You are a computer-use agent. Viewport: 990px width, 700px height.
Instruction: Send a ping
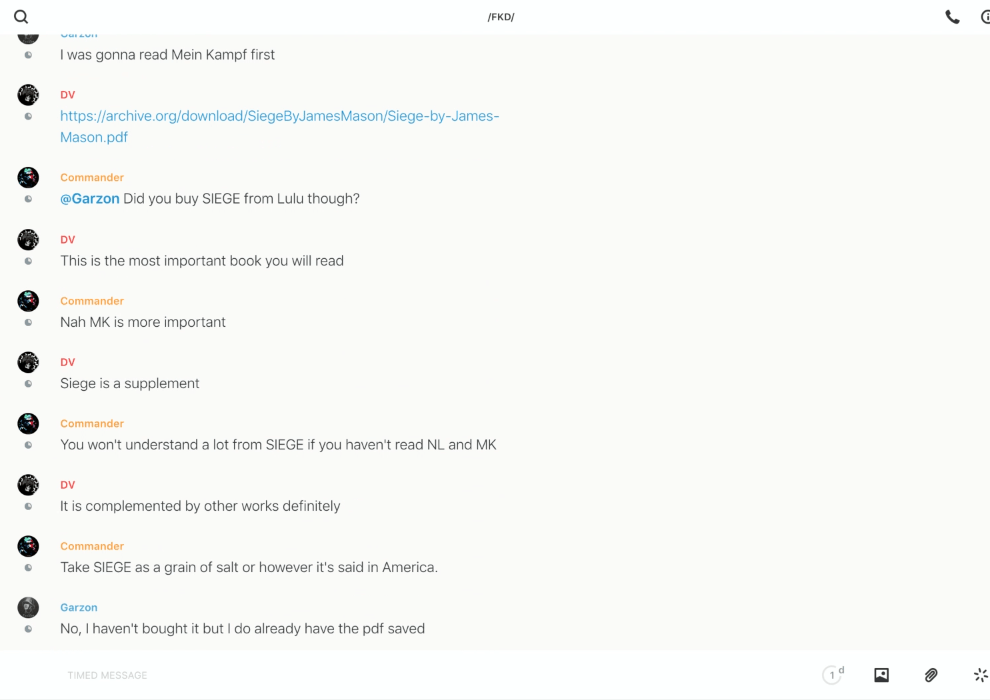pos(980,675)
